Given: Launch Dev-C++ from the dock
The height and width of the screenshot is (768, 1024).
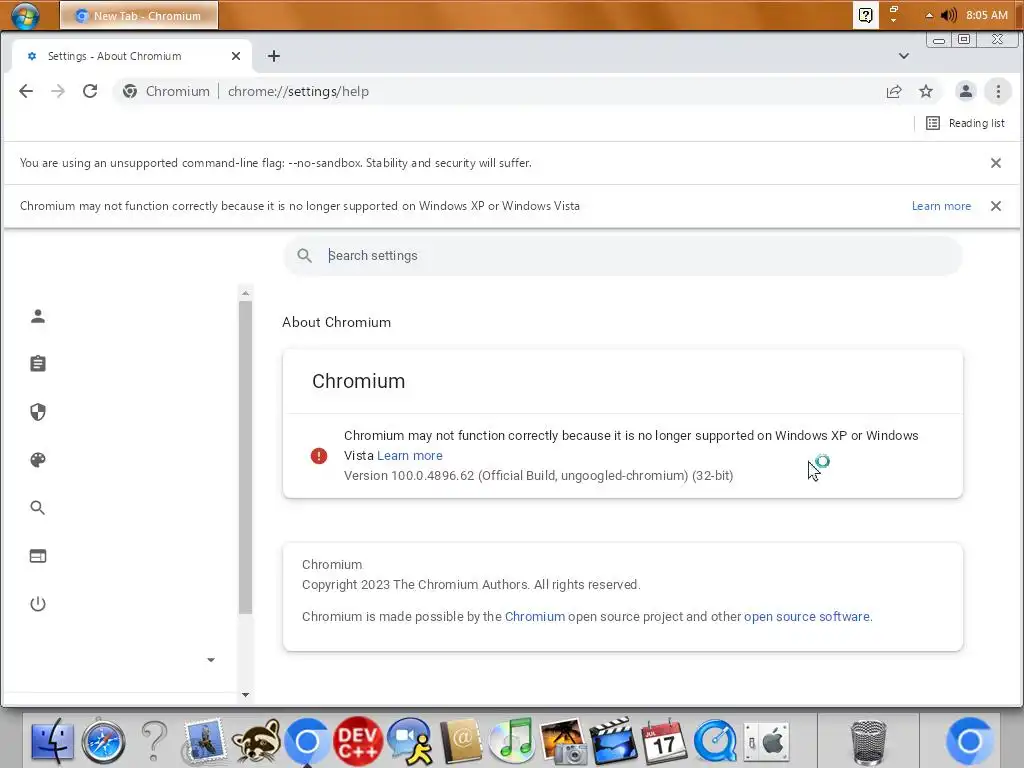Looking at the screenshot, I should (x=358, y=741).
